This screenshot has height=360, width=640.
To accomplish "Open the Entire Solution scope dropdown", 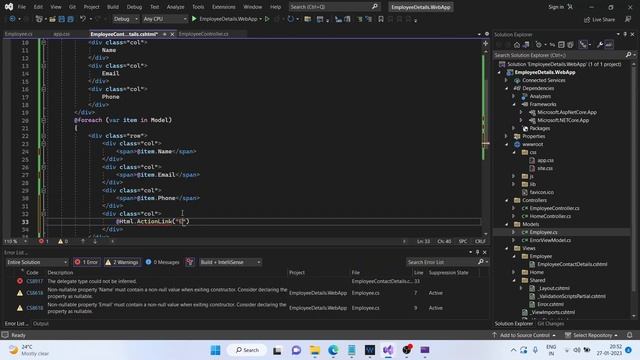I will [x=37, y=262].
